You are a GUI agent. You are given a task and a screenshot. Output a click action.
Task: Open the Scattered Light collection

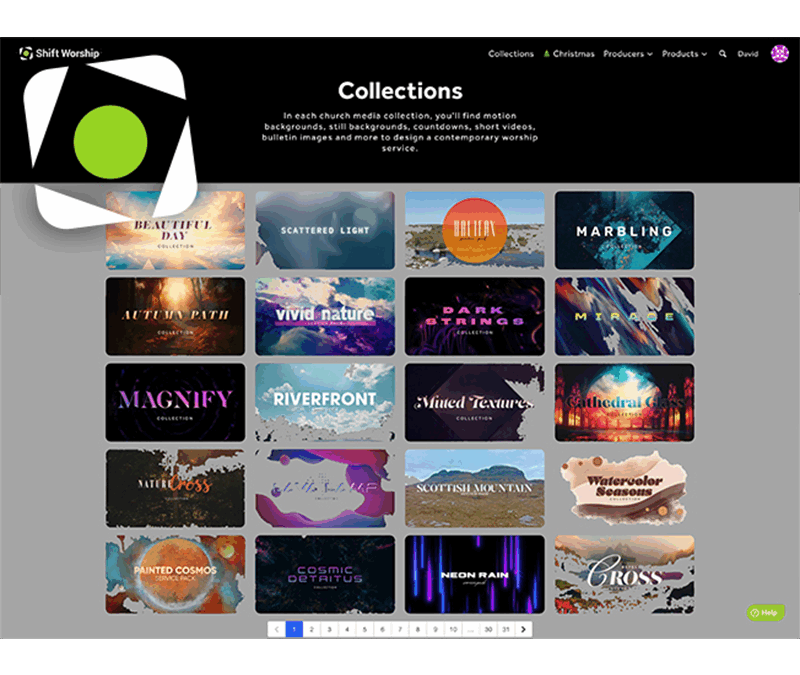(x=325, y=230)
